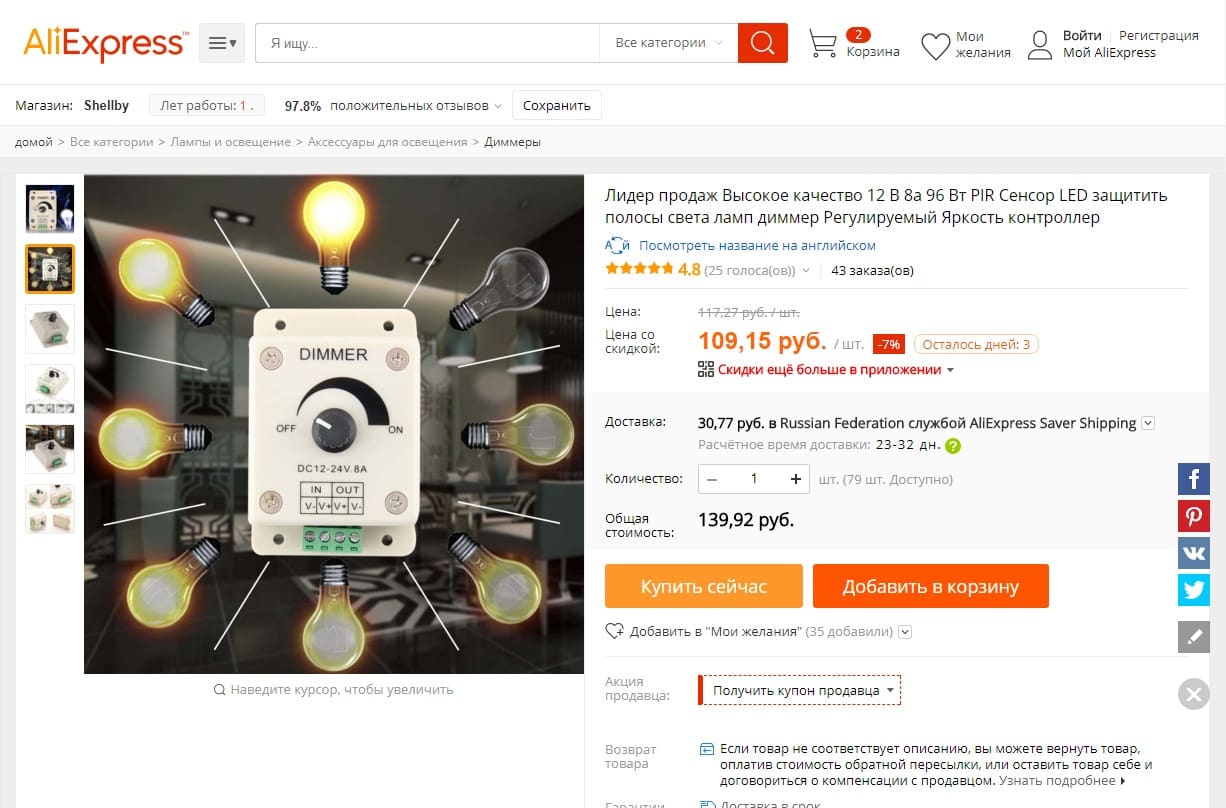Select the first product thumbnail image
The height and width of the screenshot is (808, 1226).
pyautogui.click(x=50, y=208)
